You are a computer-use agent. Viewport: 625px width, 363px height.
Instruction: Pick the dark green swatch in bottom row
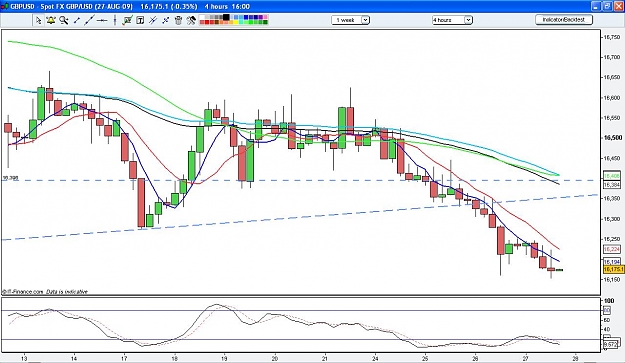pos(265,22)
